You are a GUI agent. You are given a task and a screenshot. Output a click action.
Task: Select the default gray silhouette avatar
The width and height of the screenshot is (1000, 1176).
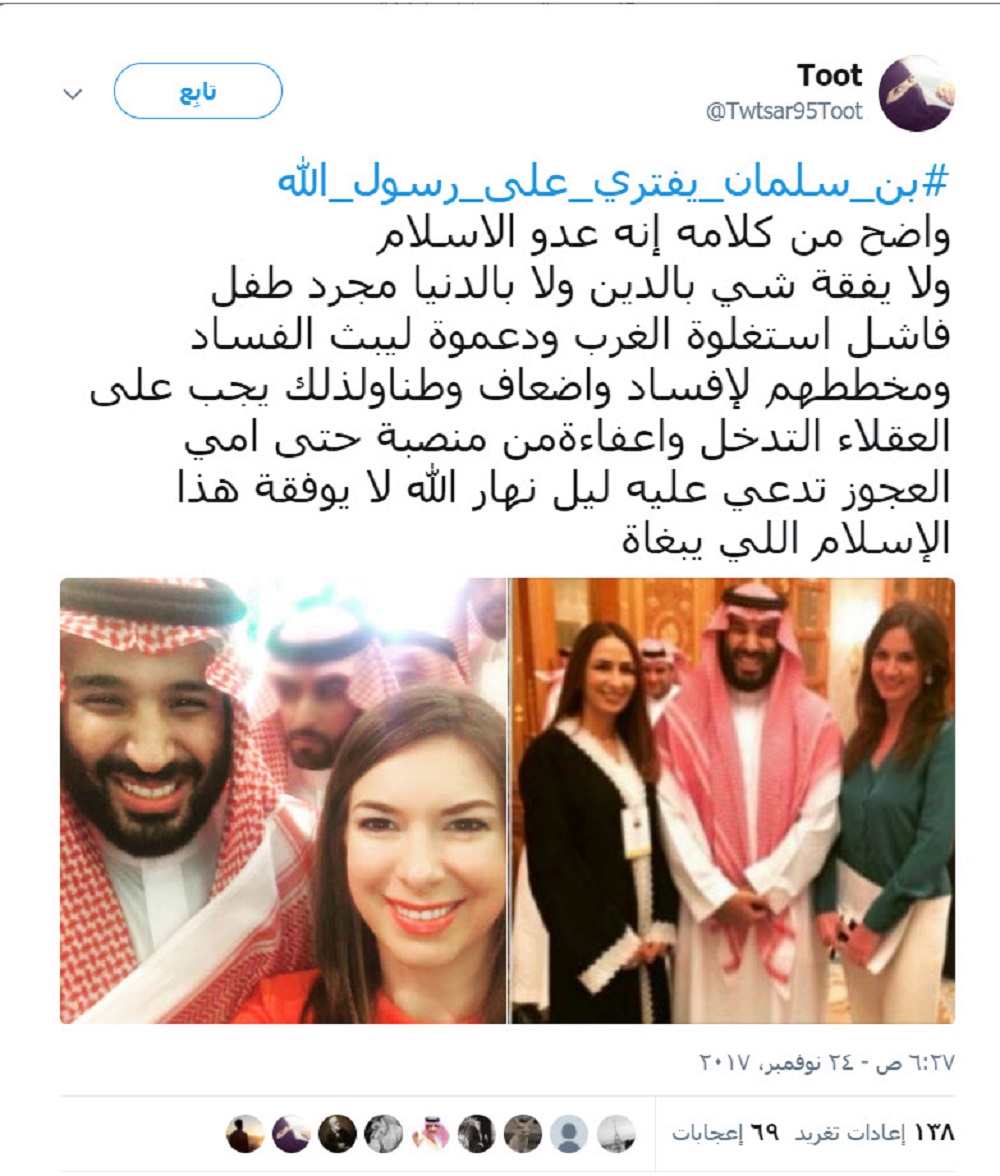coord(569,1133)
